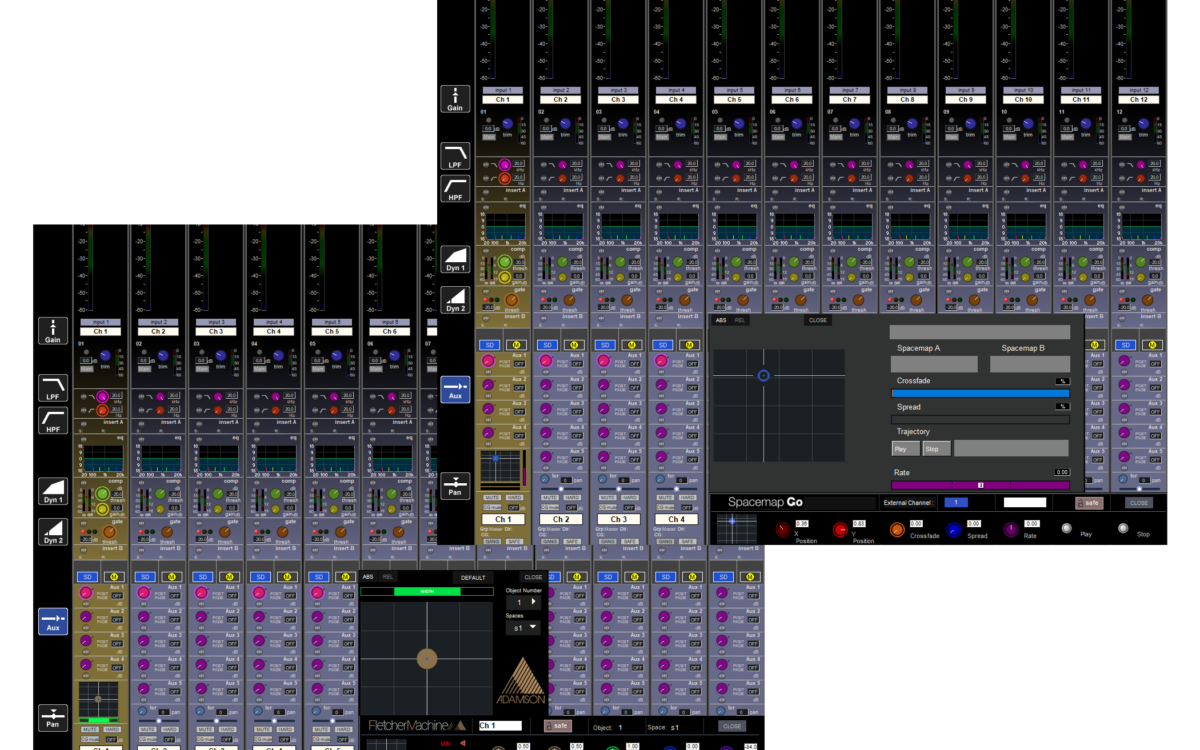Click the purple Rate slider
Screen dimensions: 1200x750
980,485
